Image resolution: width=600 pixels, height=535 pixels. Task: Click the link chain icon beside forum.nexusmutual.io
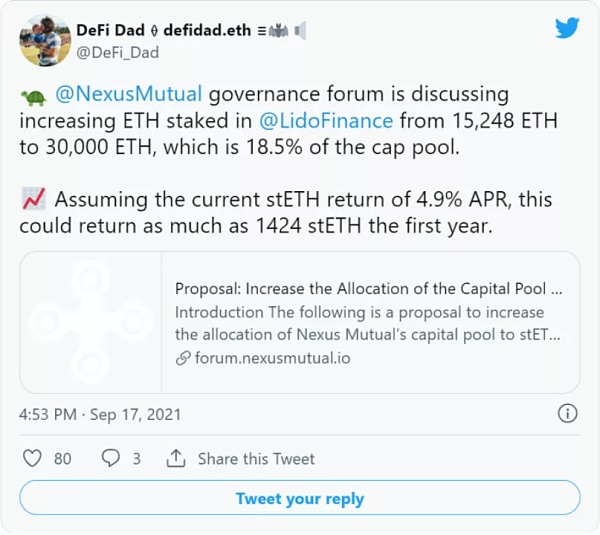[x=183, y=358]
